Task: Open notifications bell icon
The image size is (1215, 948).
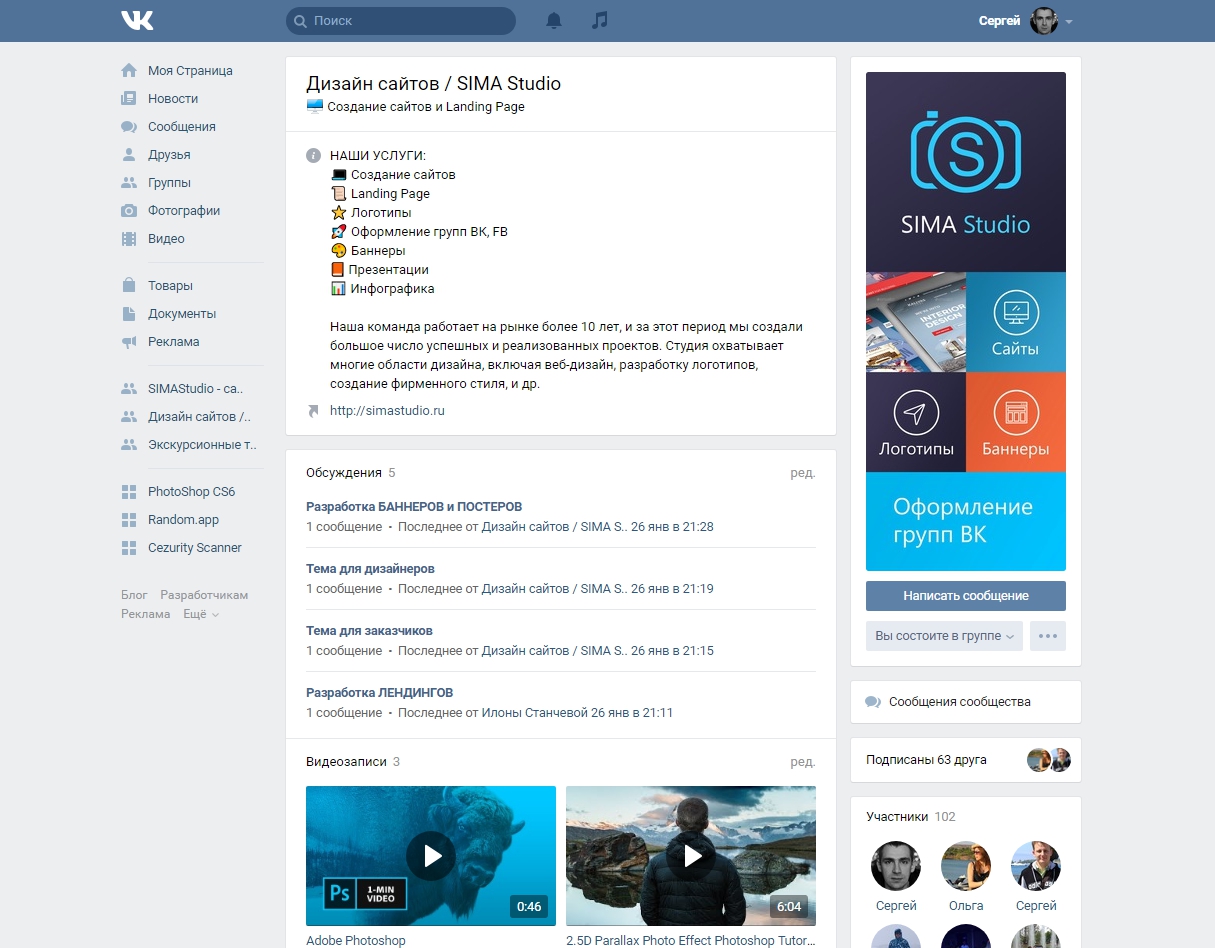Action: [554, 20]
